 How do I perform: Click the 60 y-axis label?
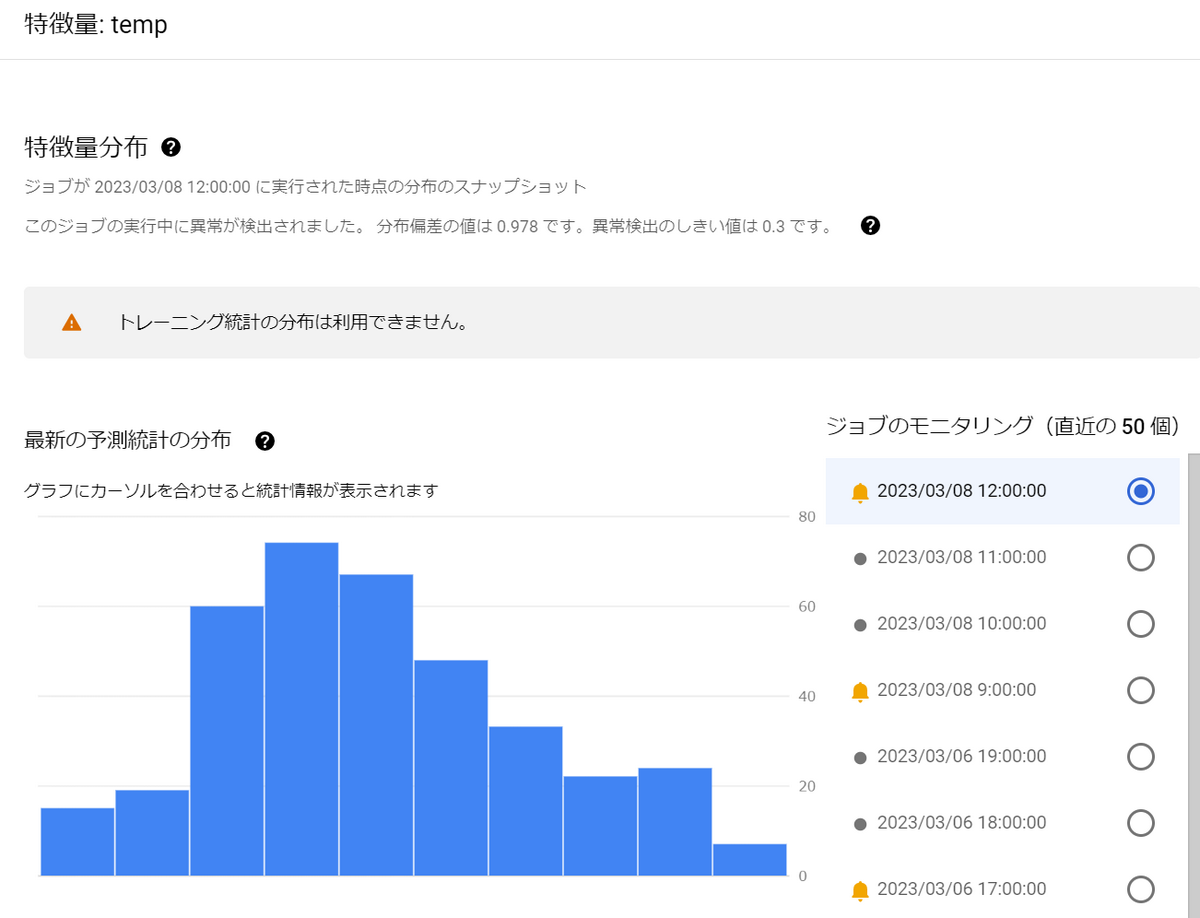tap(808, 607)
